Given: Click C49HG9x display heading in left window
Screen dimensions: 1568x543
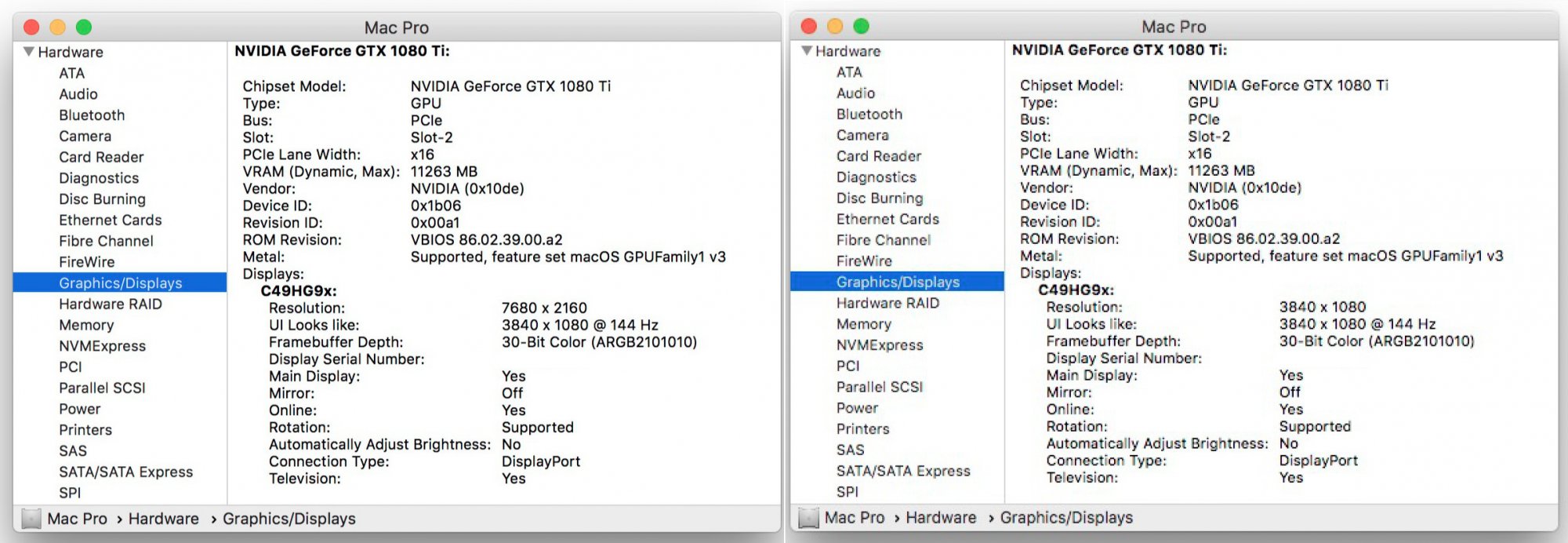Looking at the screenshot, I should (299, 291).
